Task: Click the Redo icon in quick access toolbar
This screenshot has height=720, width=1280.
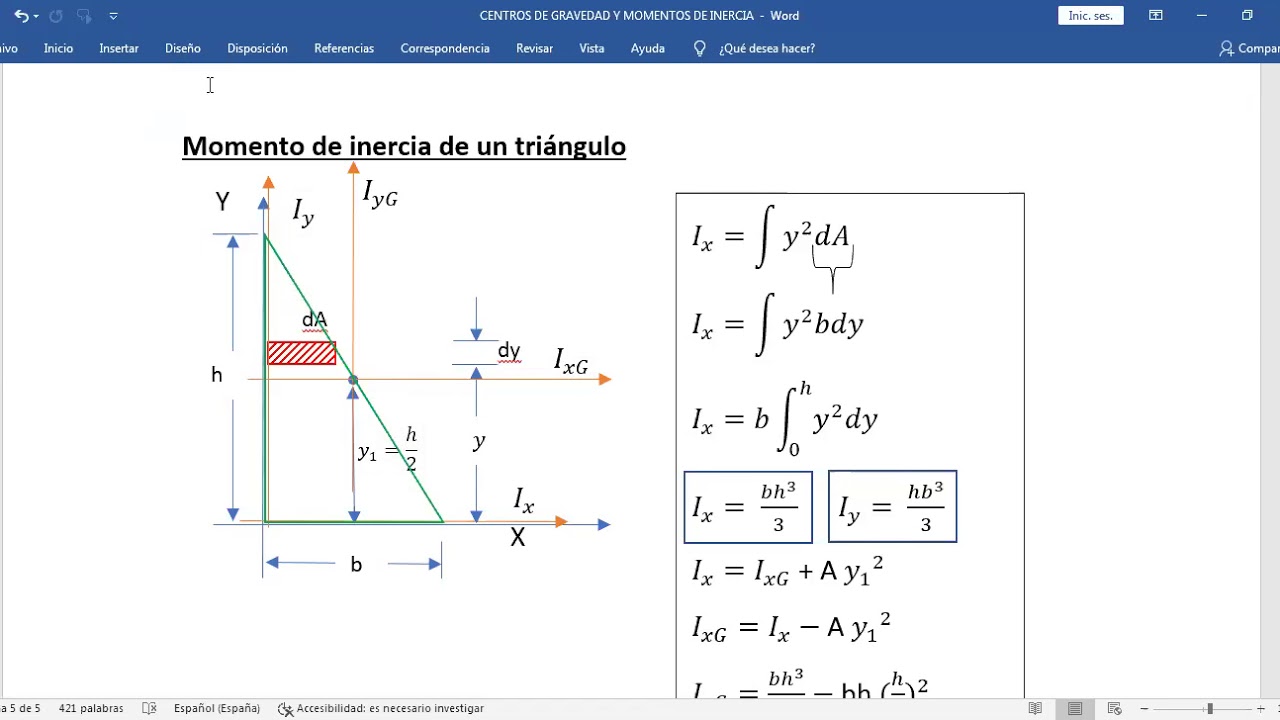Action: tap(56, 16)
